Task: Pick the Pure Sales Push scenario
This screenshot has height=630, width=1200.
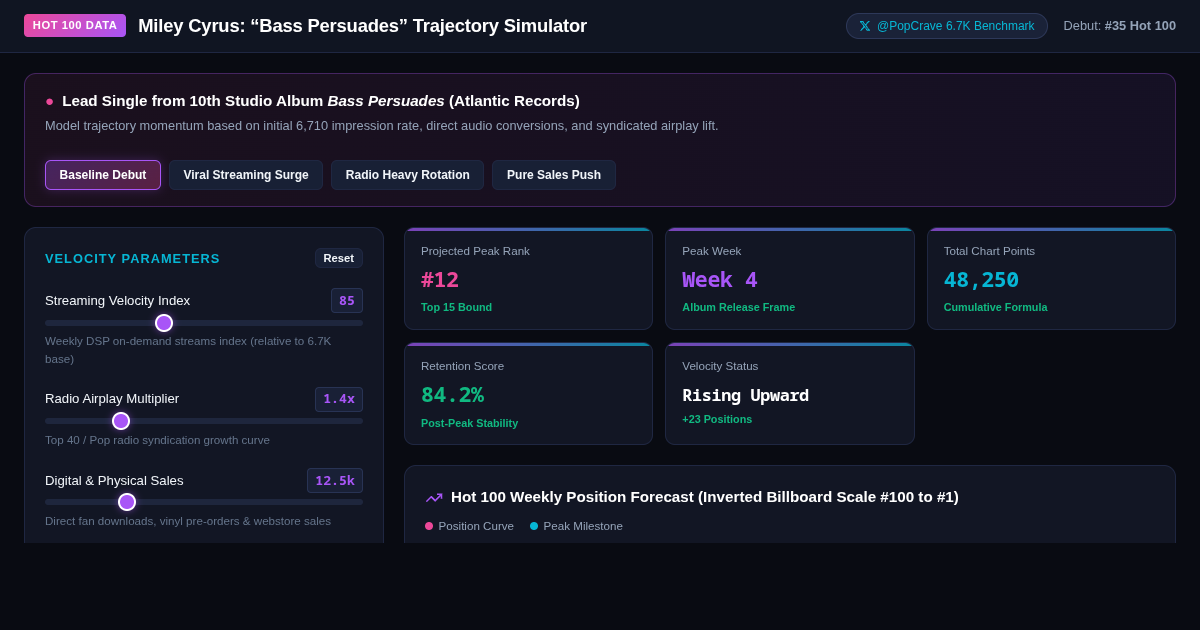Action: click(554, 175)
